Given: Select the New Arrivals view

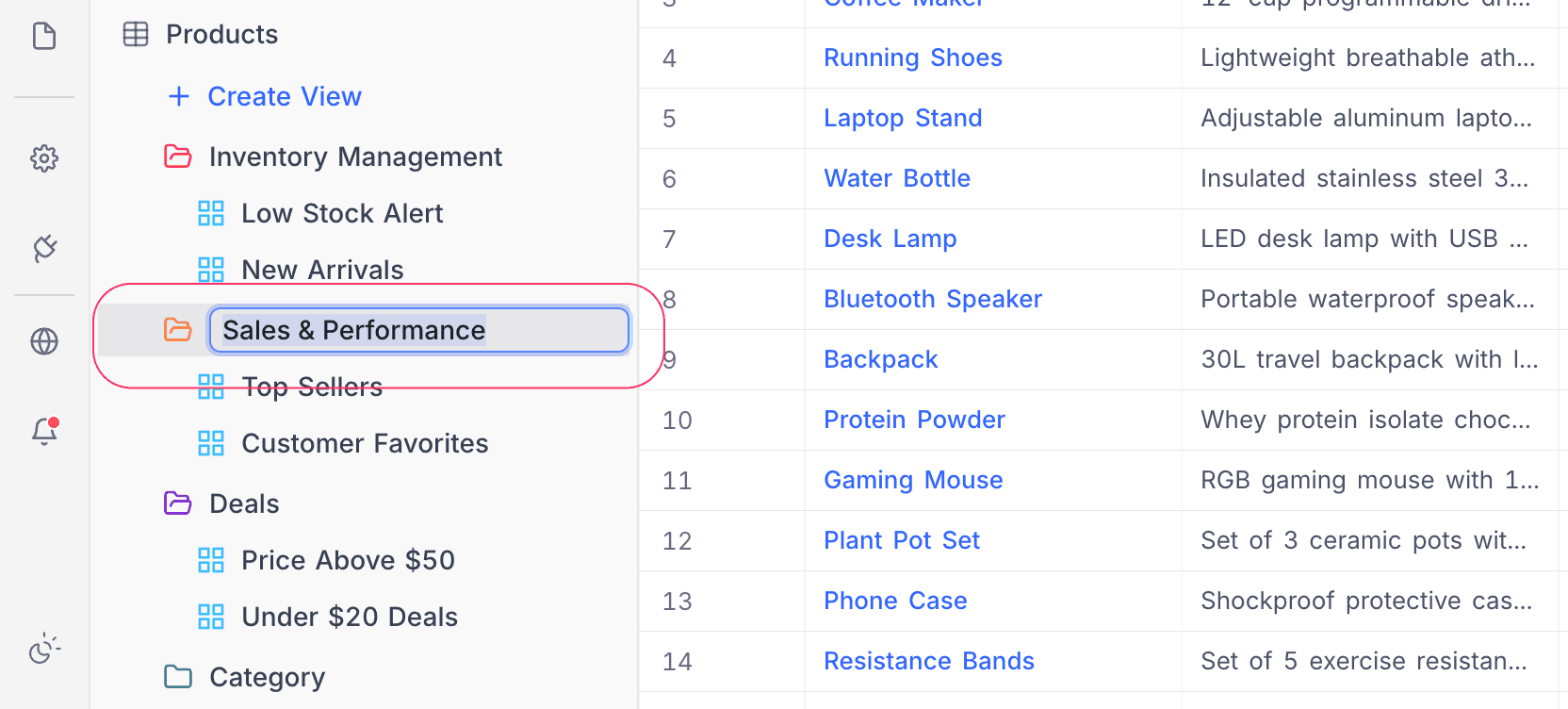Looking at the screenshot, I should [322, 270].
